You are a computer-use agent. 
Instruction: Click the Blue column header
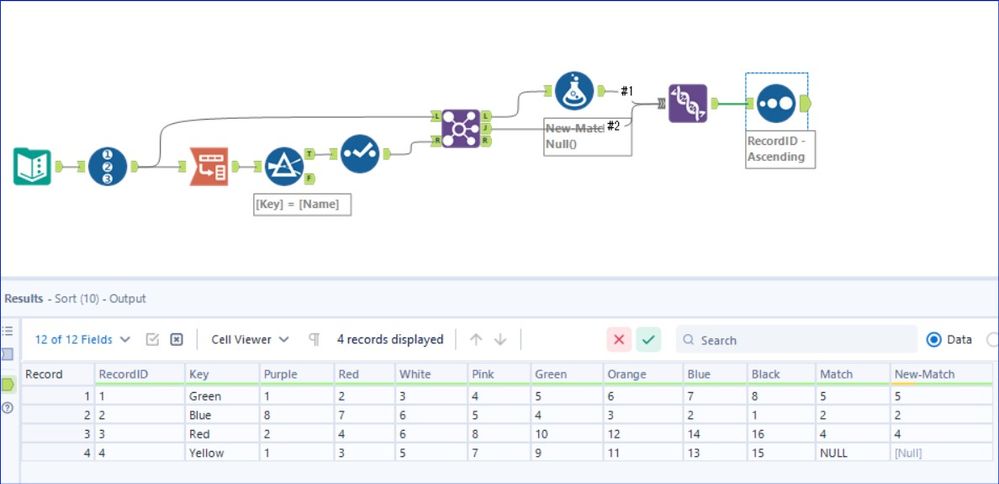(715, 374)
